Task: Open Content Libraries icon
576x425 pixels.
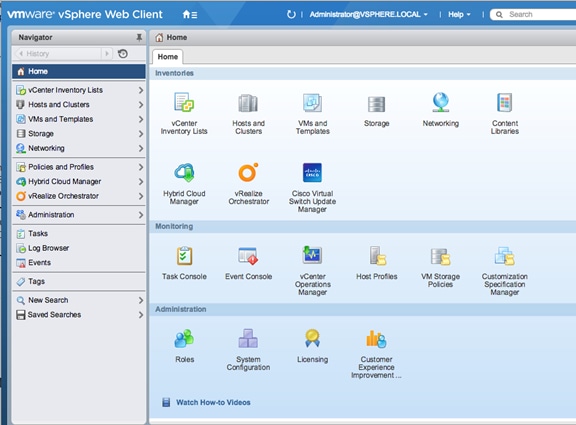Action: (504, 102)
